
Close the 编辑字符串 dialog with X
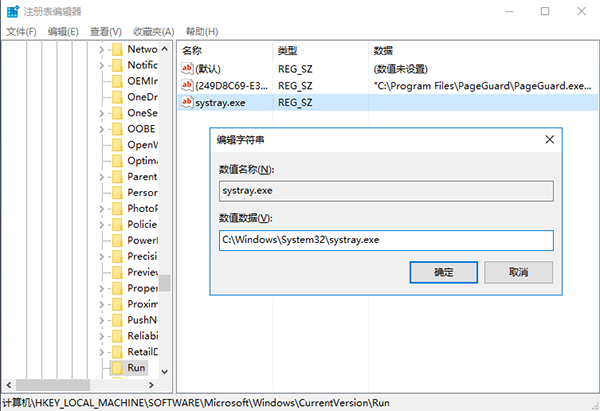[x=549, y=140]
